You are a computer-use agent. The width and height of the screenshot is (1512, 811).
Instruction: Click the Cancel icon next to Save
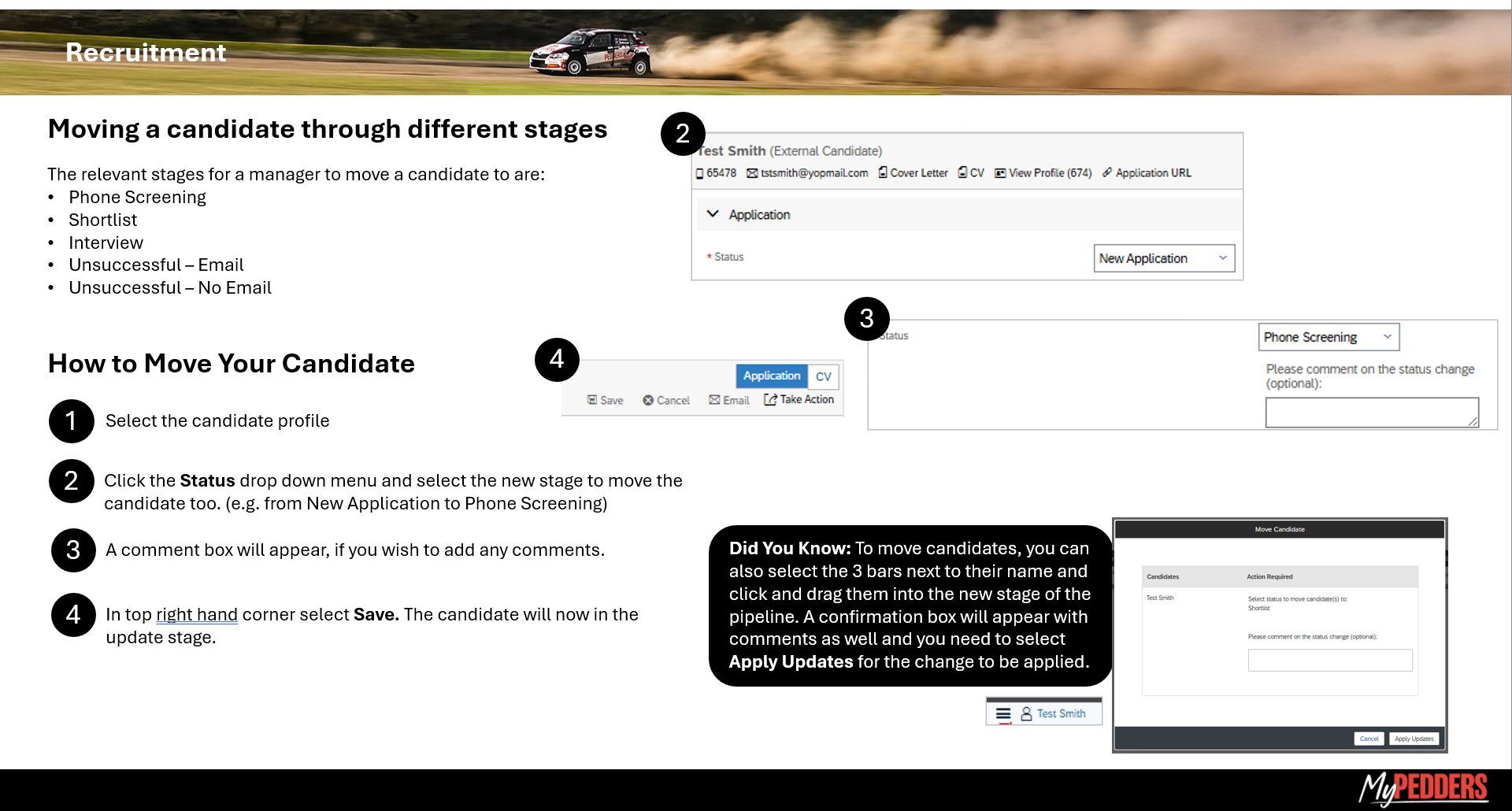[x=648, y=400]
